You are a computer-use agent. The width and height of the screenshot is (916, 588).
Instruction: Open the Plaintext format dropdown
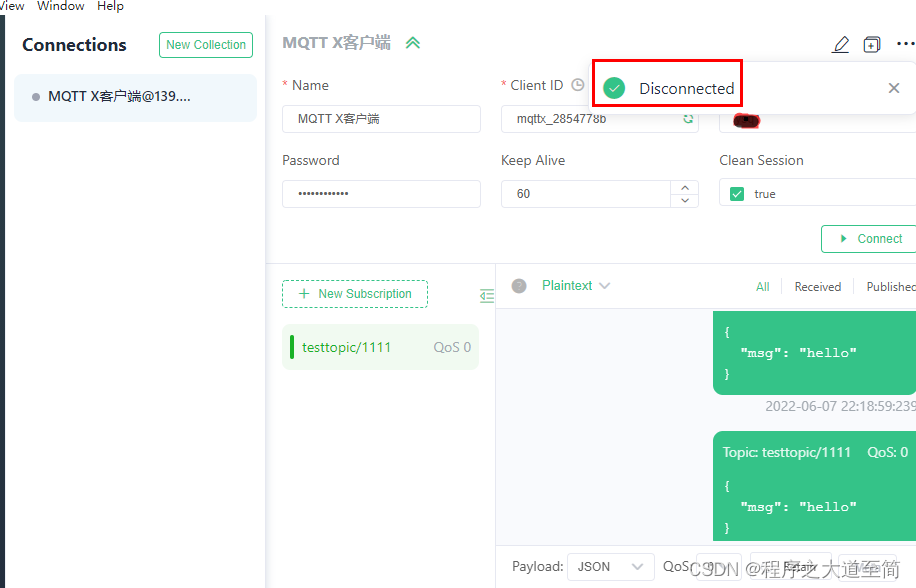[x=575, y=286]
